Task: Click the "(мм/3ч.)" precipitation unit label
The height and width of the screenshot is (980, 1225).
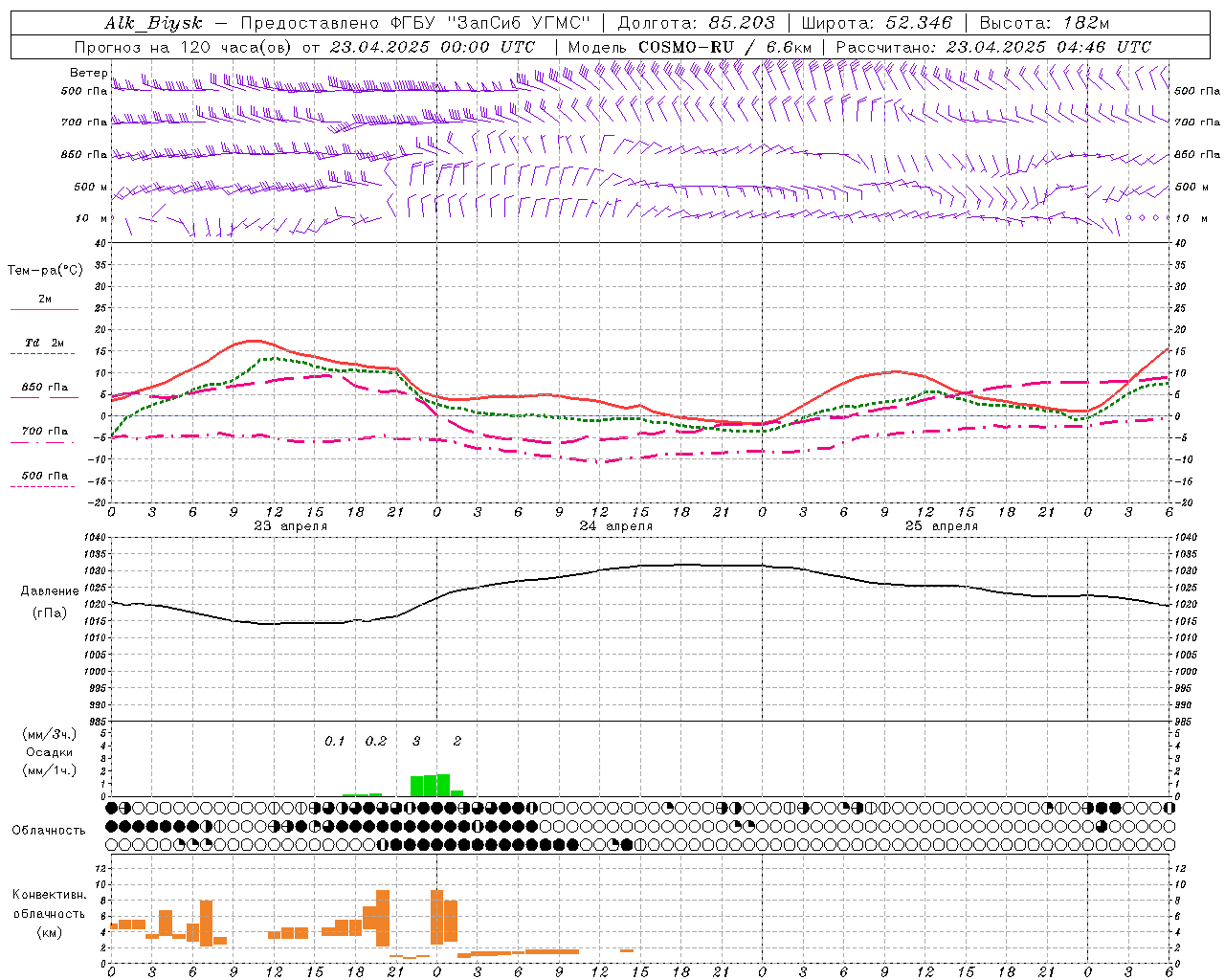Action: (x=49, y=734)
